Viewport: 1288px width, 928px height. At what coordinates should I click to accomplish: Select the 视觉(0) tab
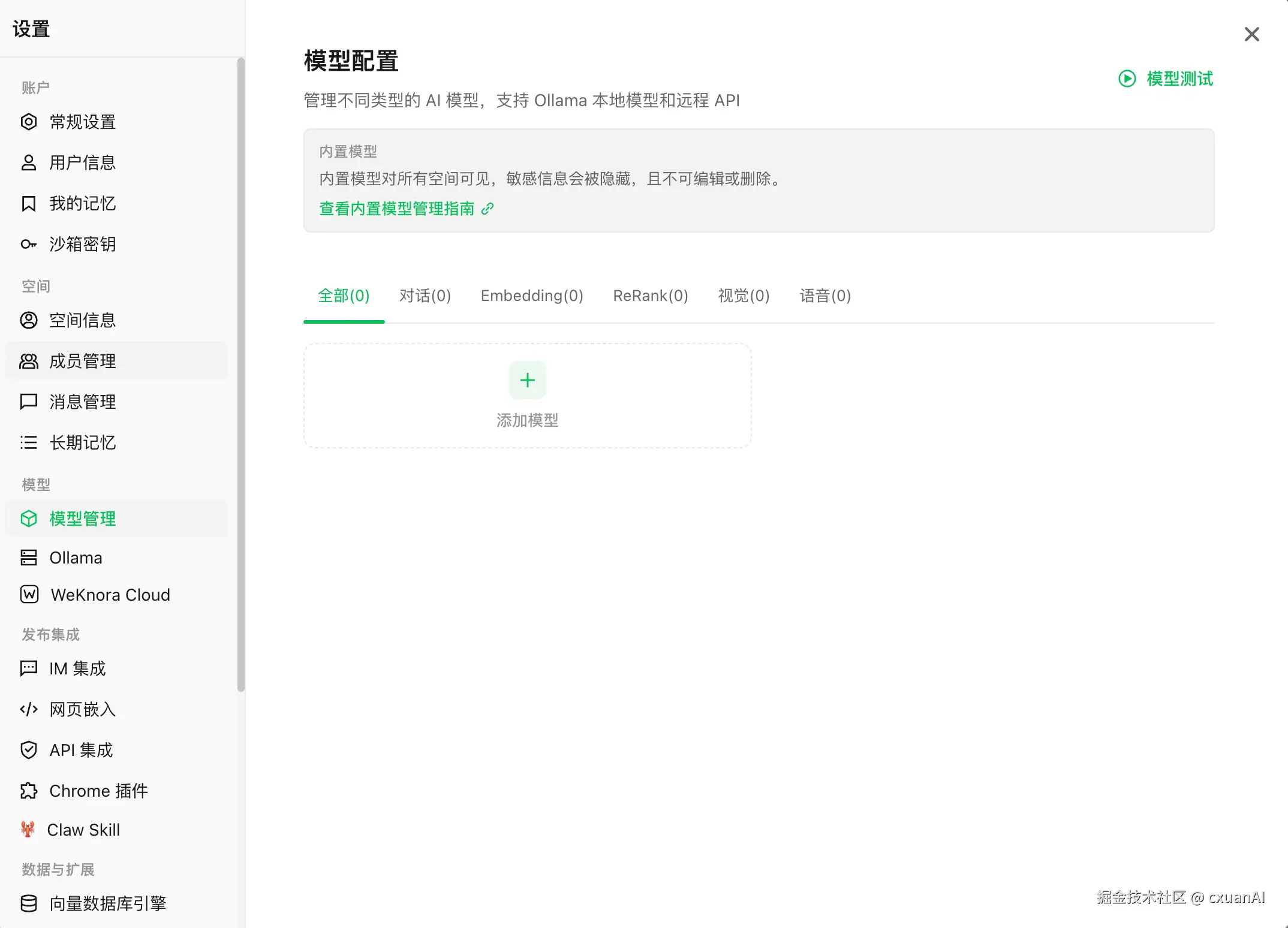pyautogui.click(x=744, y=296)
